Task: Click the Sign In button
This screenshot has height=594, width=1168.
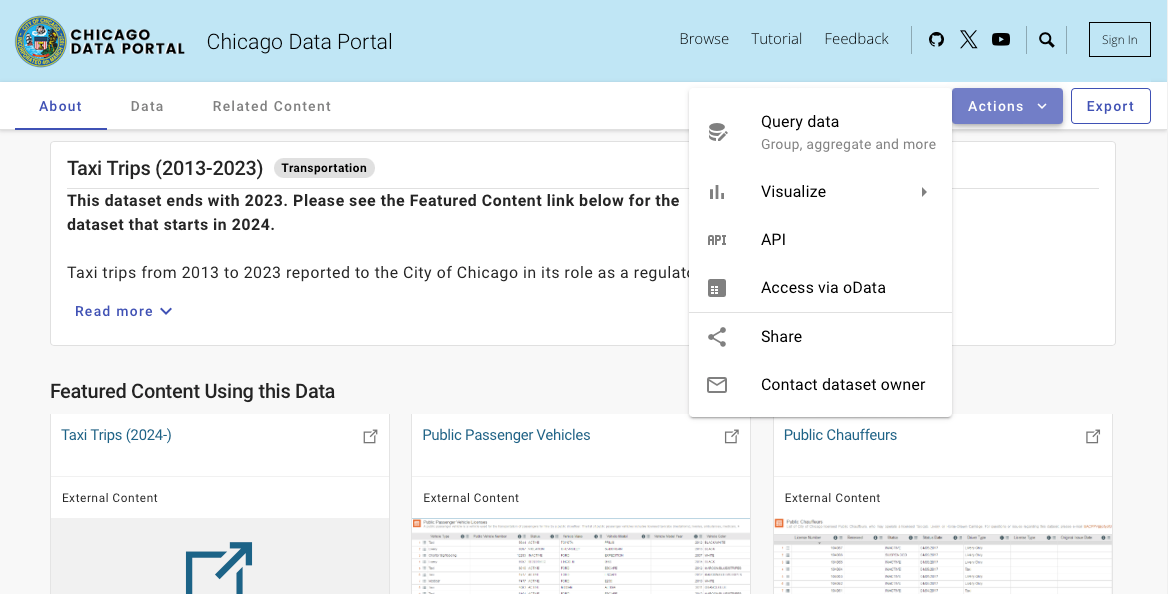Action: point(1119,40)
